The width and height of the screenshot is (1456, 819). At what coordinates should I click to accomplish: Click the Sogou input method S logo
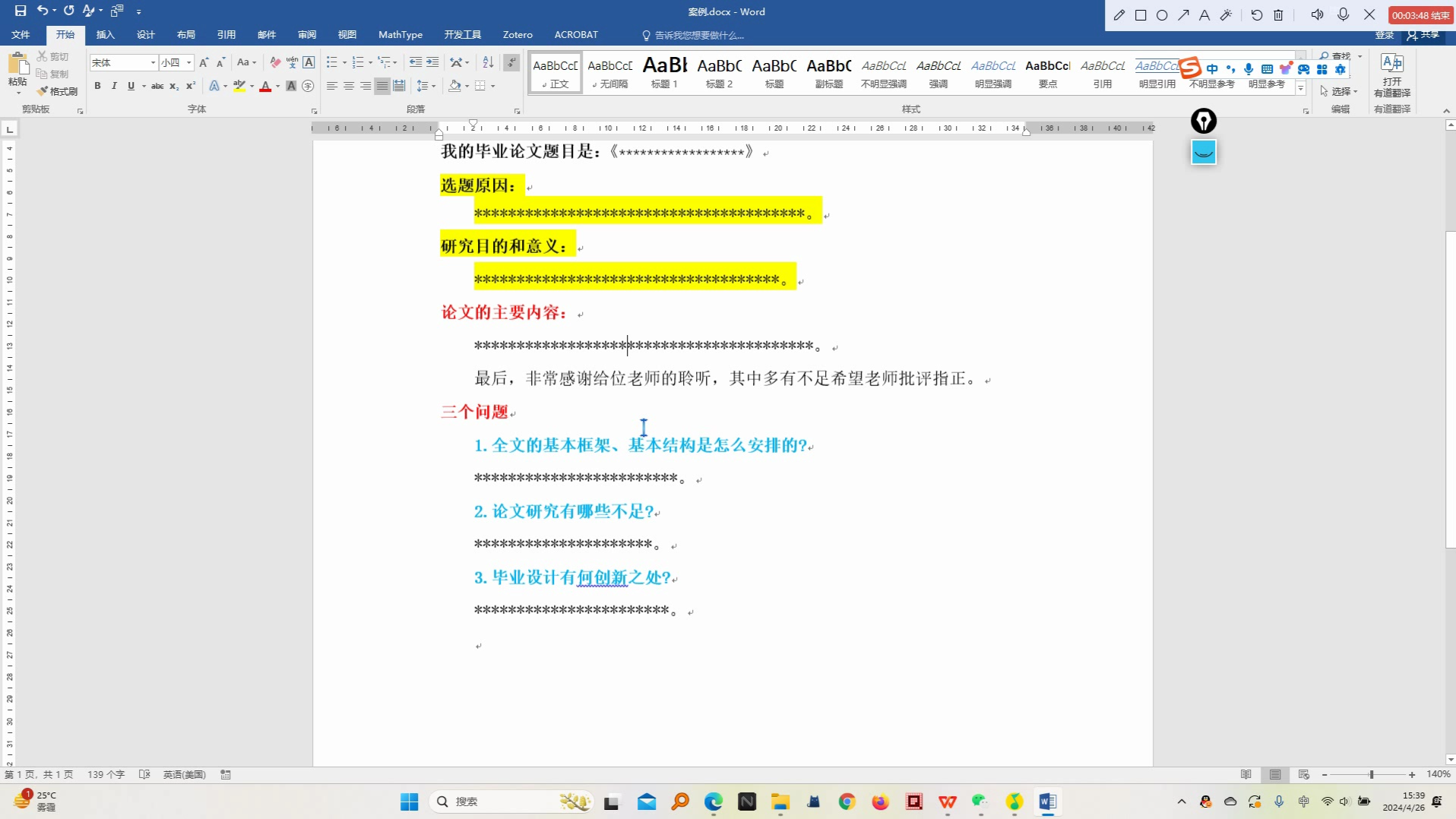[x=1190, y=68]
